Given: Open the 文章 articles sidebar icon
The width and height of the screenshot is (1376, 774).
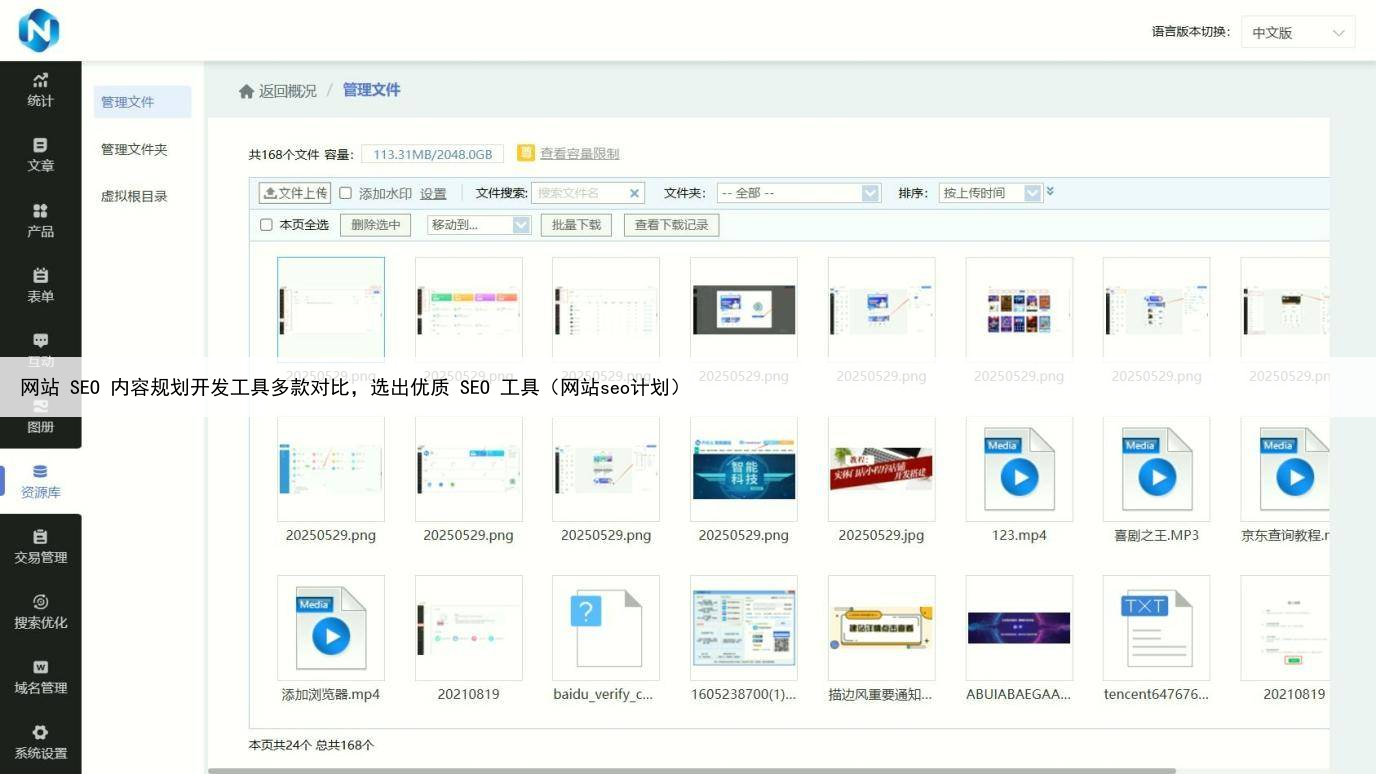Looking at the screenshot, I should coord(40,155).
